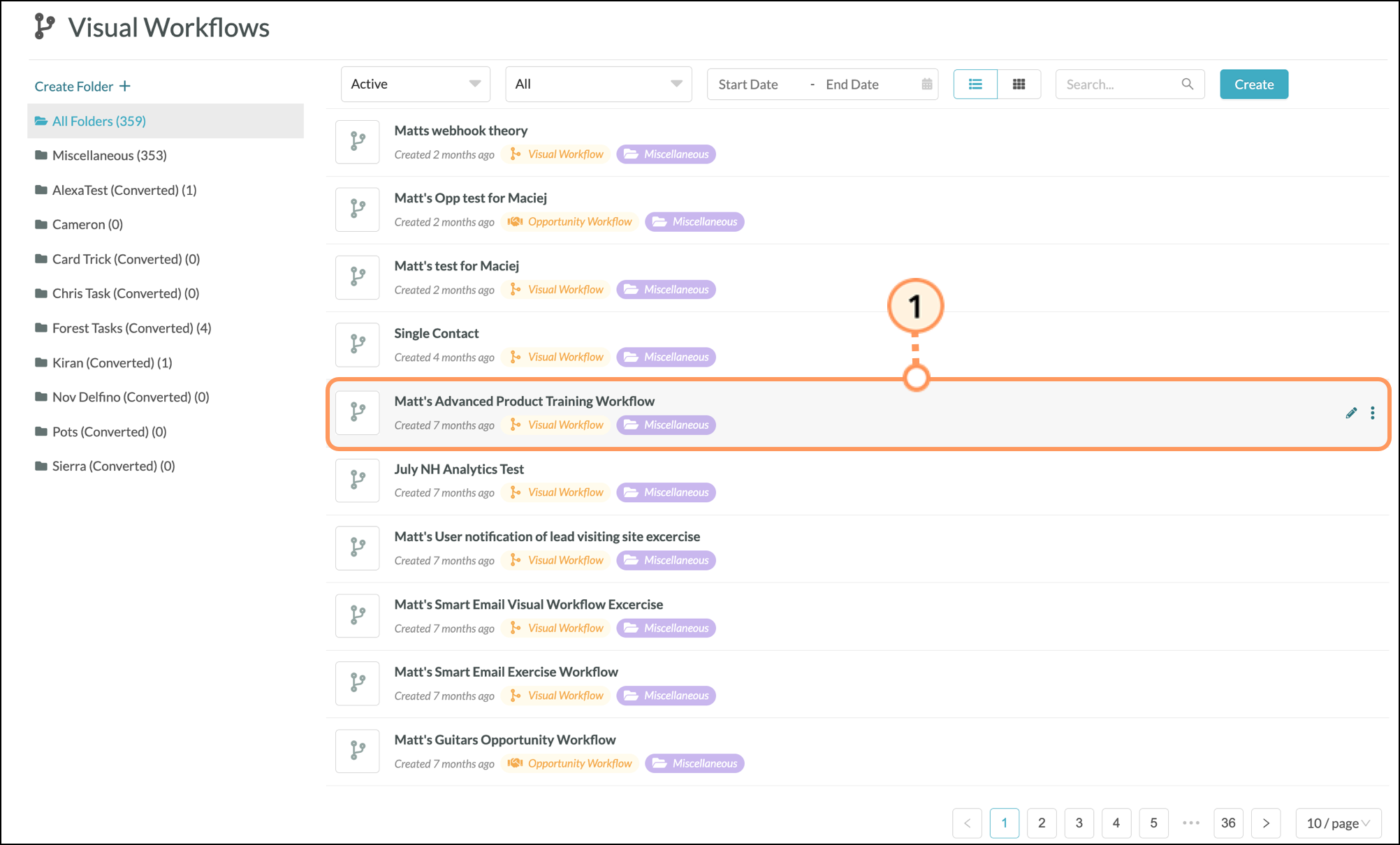Open the Forest Tasks (Converted) folder
This screenshot has width=1400, height=845.
pyautogui.click(x=131, y=328)
